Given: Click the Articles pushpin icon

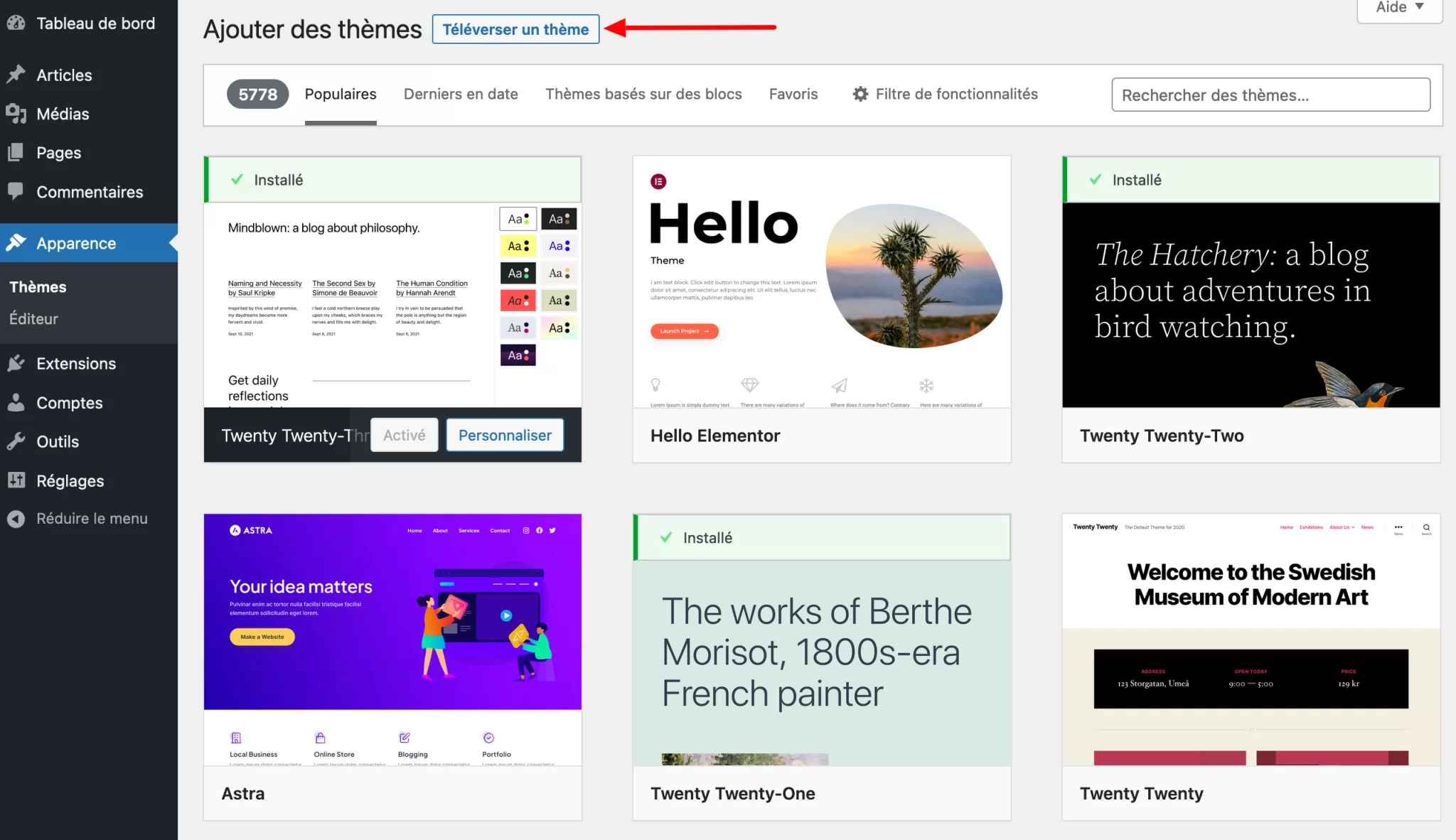Looking at the screenshot, I should pyautogui.click(x=16, y=75).
